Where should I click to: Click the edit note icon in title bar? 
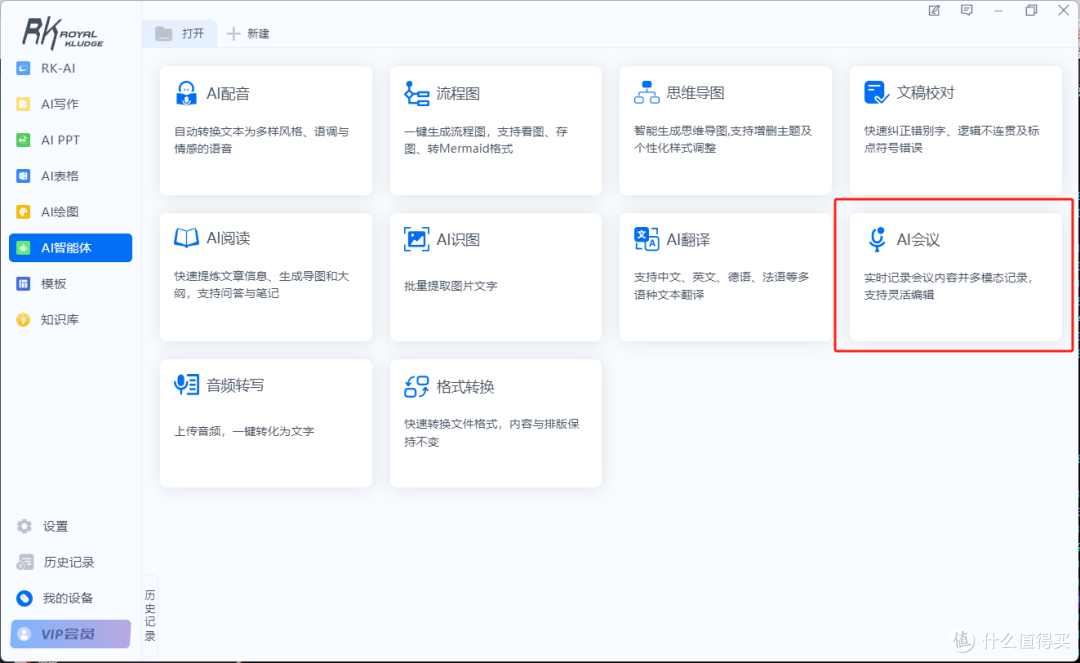tap(934, 10)
